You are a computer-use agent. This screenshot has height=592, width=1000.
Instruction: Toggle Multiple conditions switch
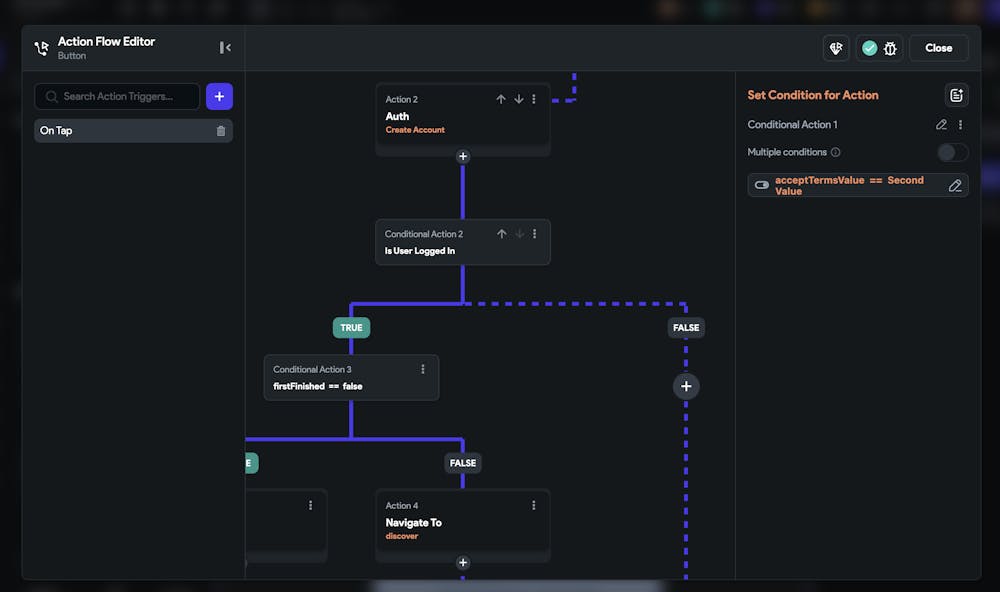(953, 152)
